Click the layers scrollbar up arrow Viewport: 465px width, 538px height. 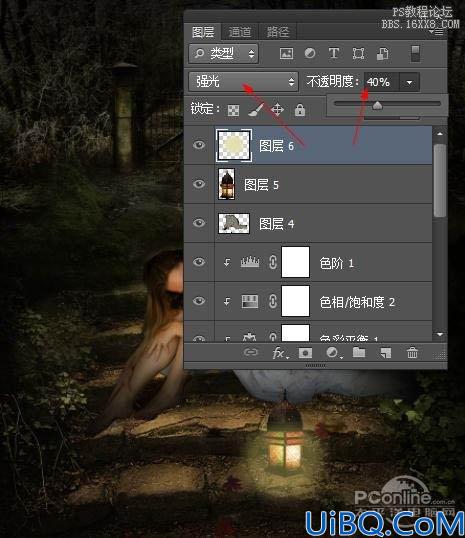[440, 134]
